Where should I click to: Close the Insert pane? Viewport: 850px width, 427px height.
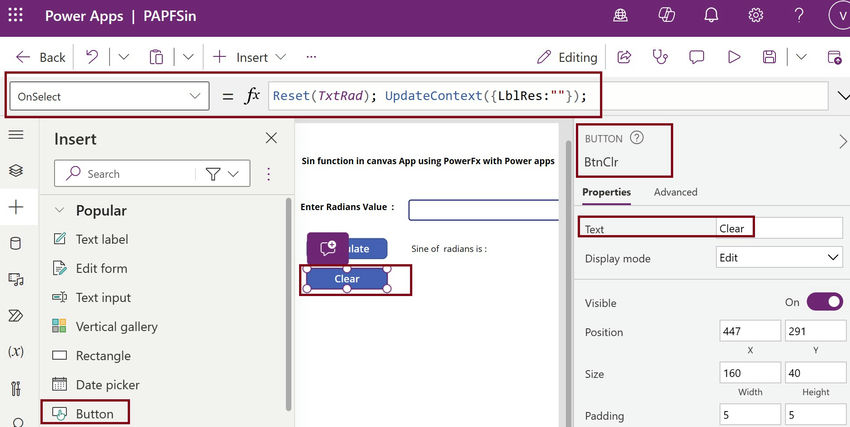271,138
